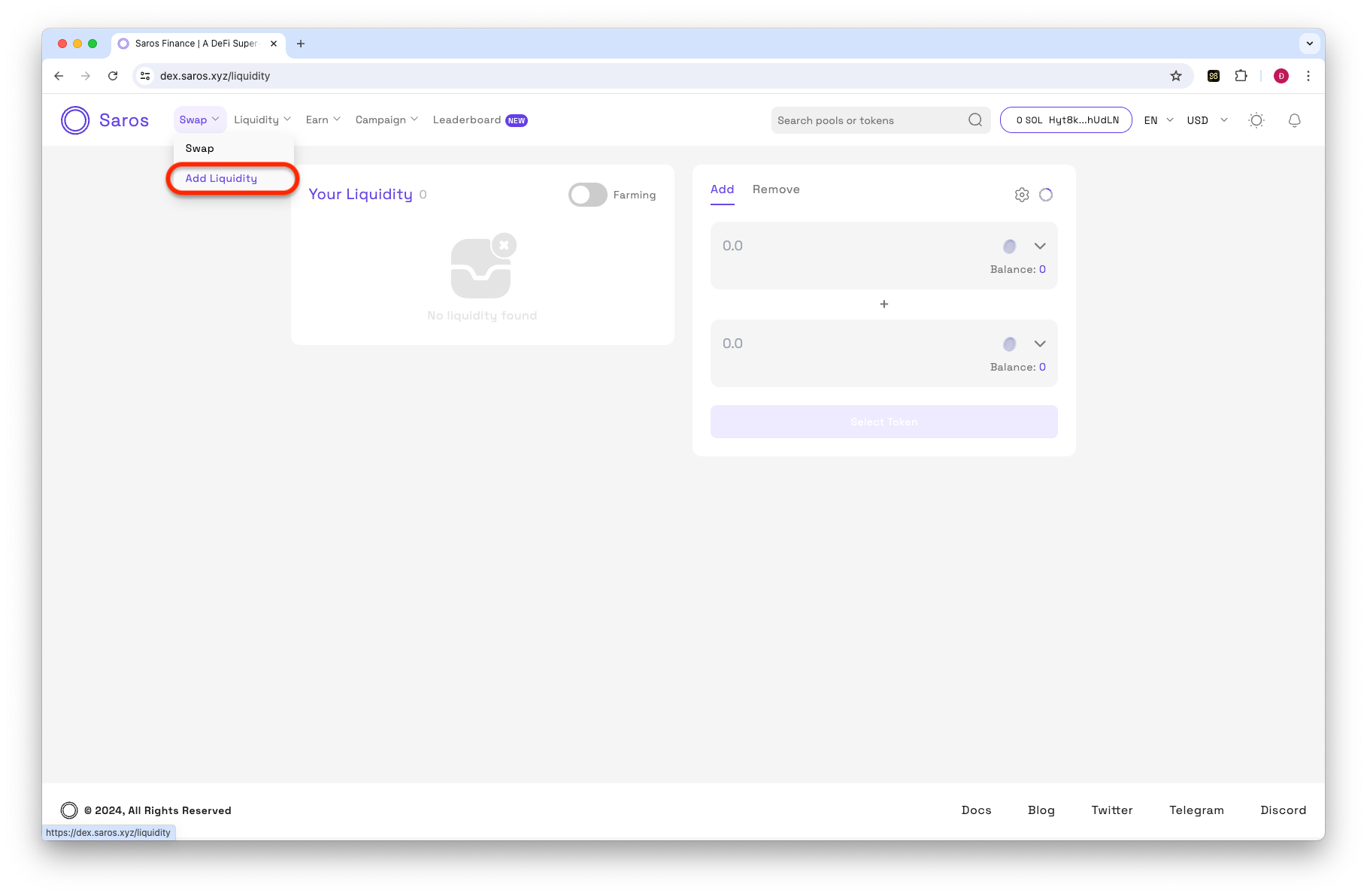This screenshot has width=1367, height=896.
Task: Select Add Liquidity from Swap menu
Action: pos(221,178)
